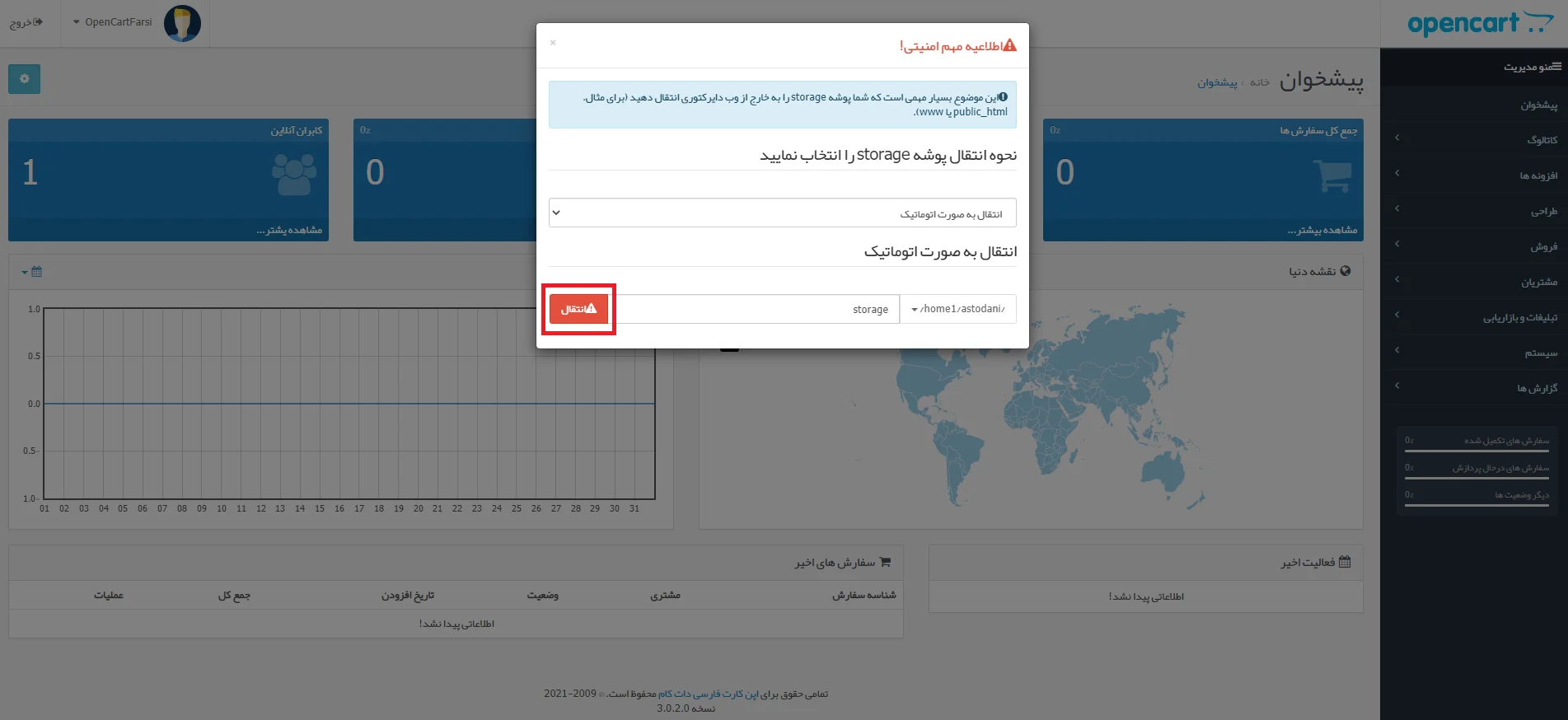The image size is (1568, 720).
Task: Open the انتقال به صورت اتوماتیک dropdown
Action: (782, 213)
